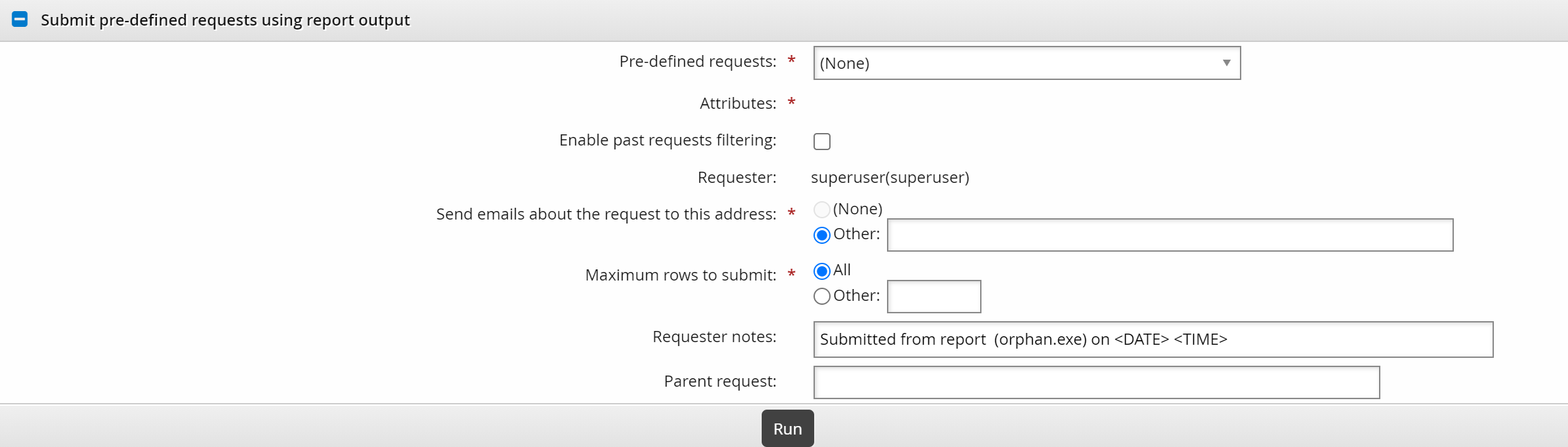This screenshot has height=447, width=1568.
Task: Click the 'Requester notes' label
Action: 714,337
